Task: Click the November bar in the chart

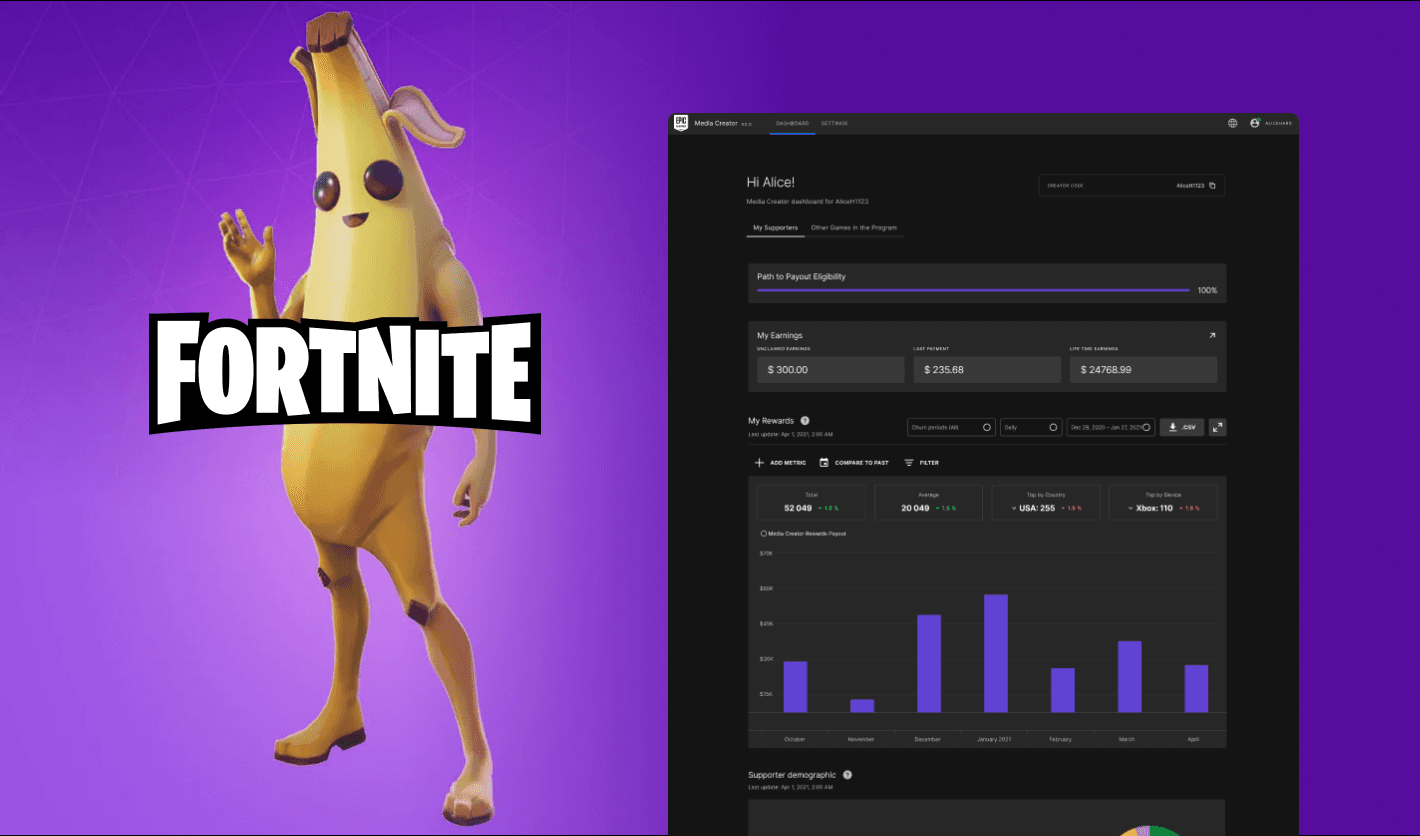Action: [x=862, y=706]
